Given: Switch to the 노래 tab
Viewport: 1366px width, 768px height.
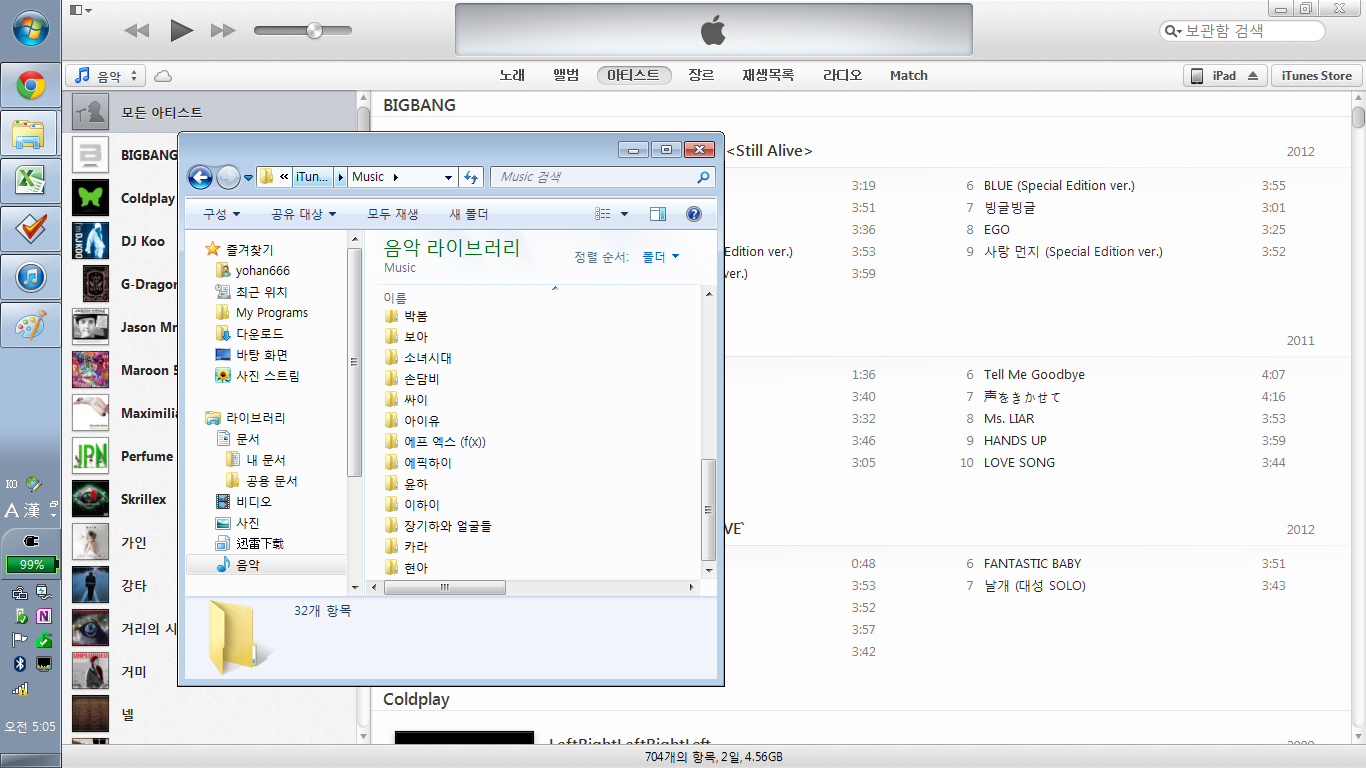Looking at the screenshot, I should click(x=512, y=75).
